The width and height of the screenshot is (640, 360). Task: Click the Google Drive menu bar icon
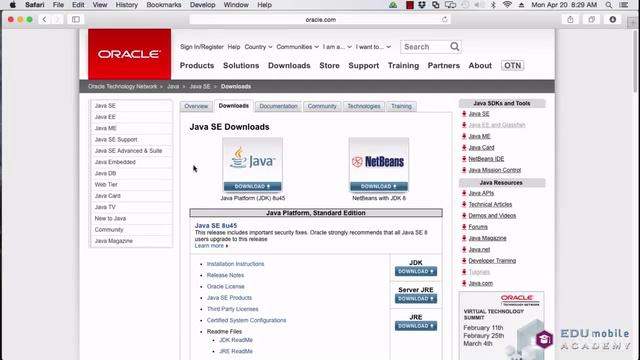[x=393, y=5]
